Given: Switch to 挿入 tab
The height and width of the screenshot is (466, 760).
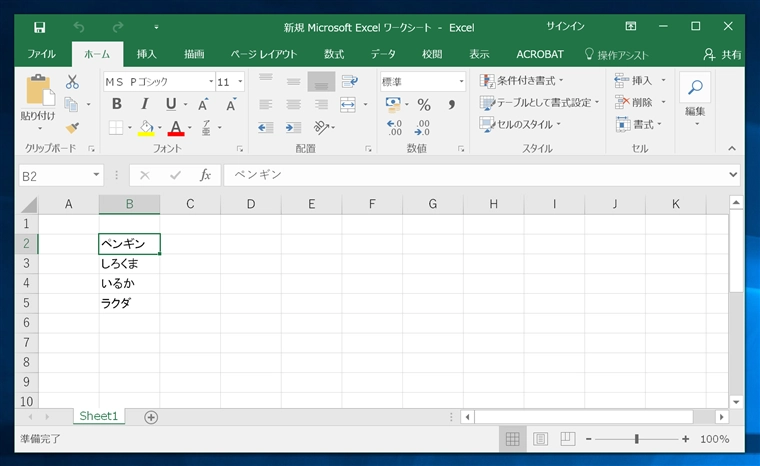Looking at the screenshot, I should pos(146,54).
